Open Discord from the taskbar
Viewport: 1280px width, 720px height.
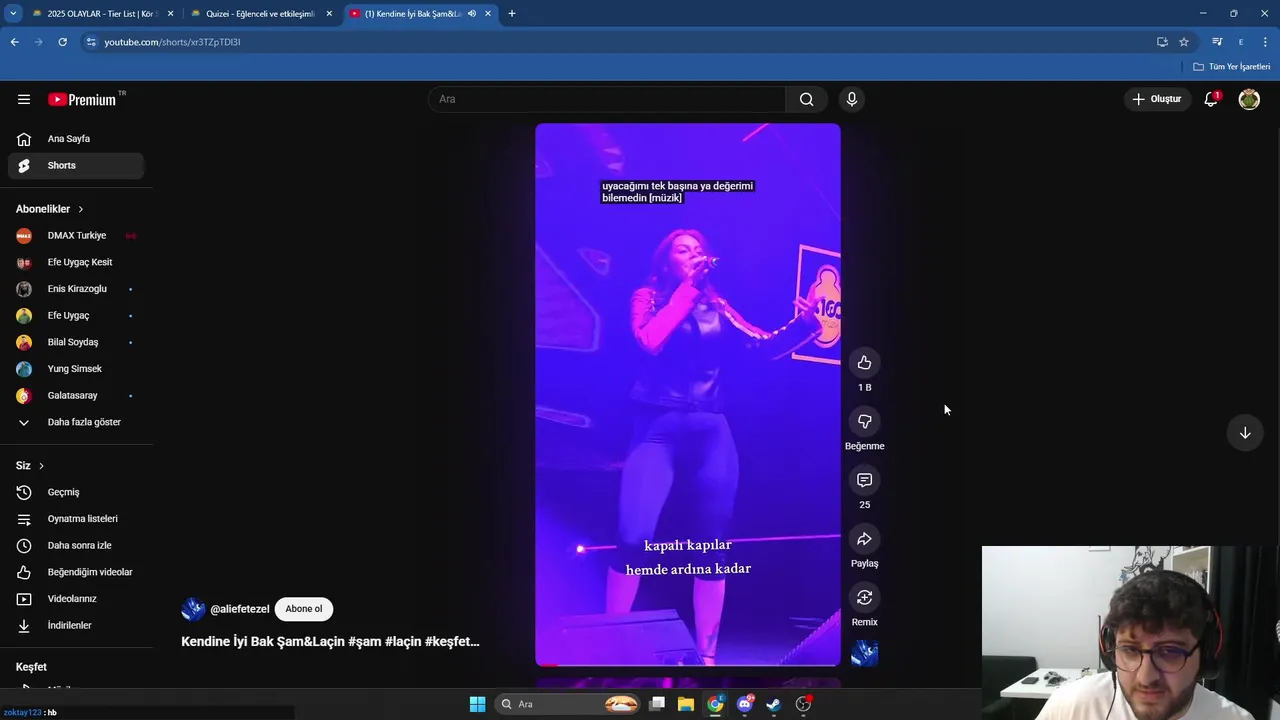(745, 704)
